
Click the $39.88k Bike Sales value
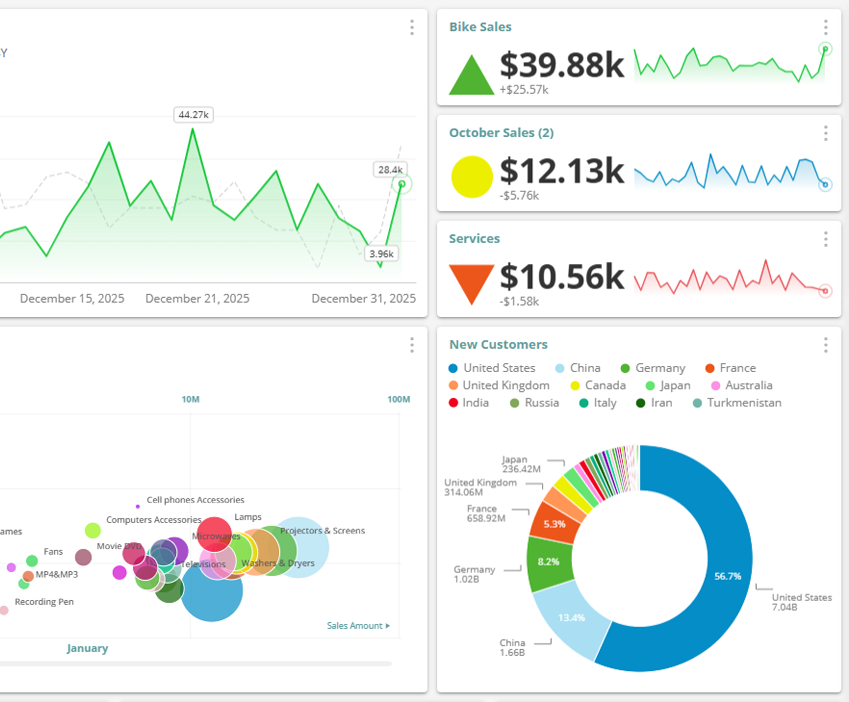(x=561, y=65)
